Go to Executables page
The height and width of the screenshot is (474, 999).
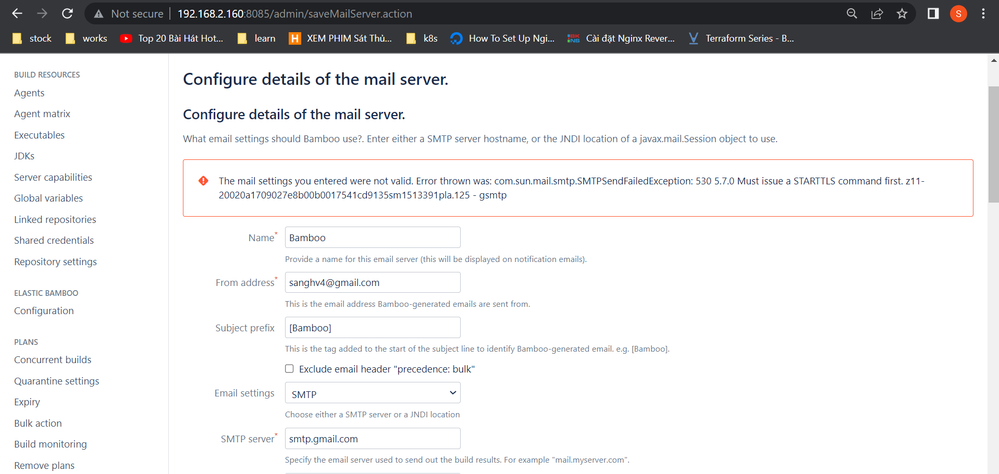(40, 135)
